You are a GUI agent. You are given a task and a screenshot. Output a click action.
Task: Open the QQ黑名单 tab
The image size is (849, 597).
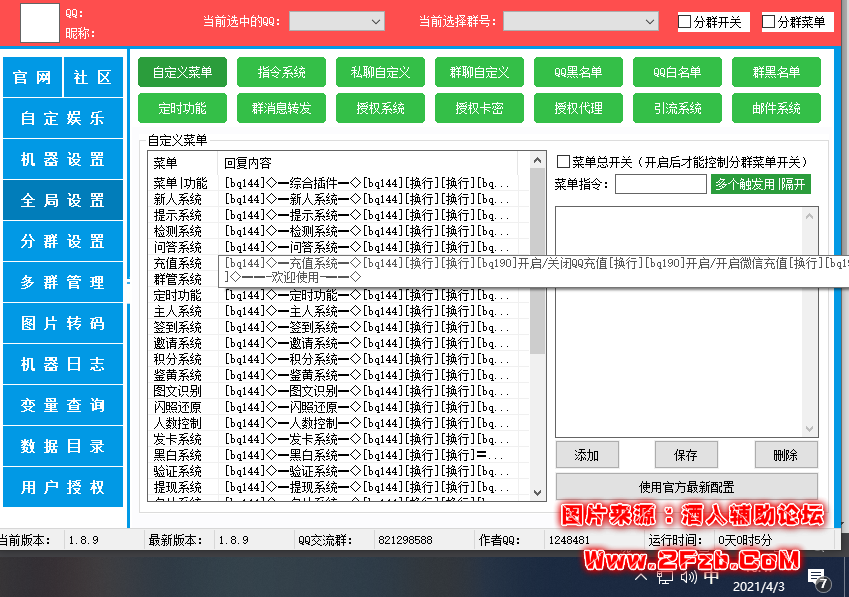[582, 72]
